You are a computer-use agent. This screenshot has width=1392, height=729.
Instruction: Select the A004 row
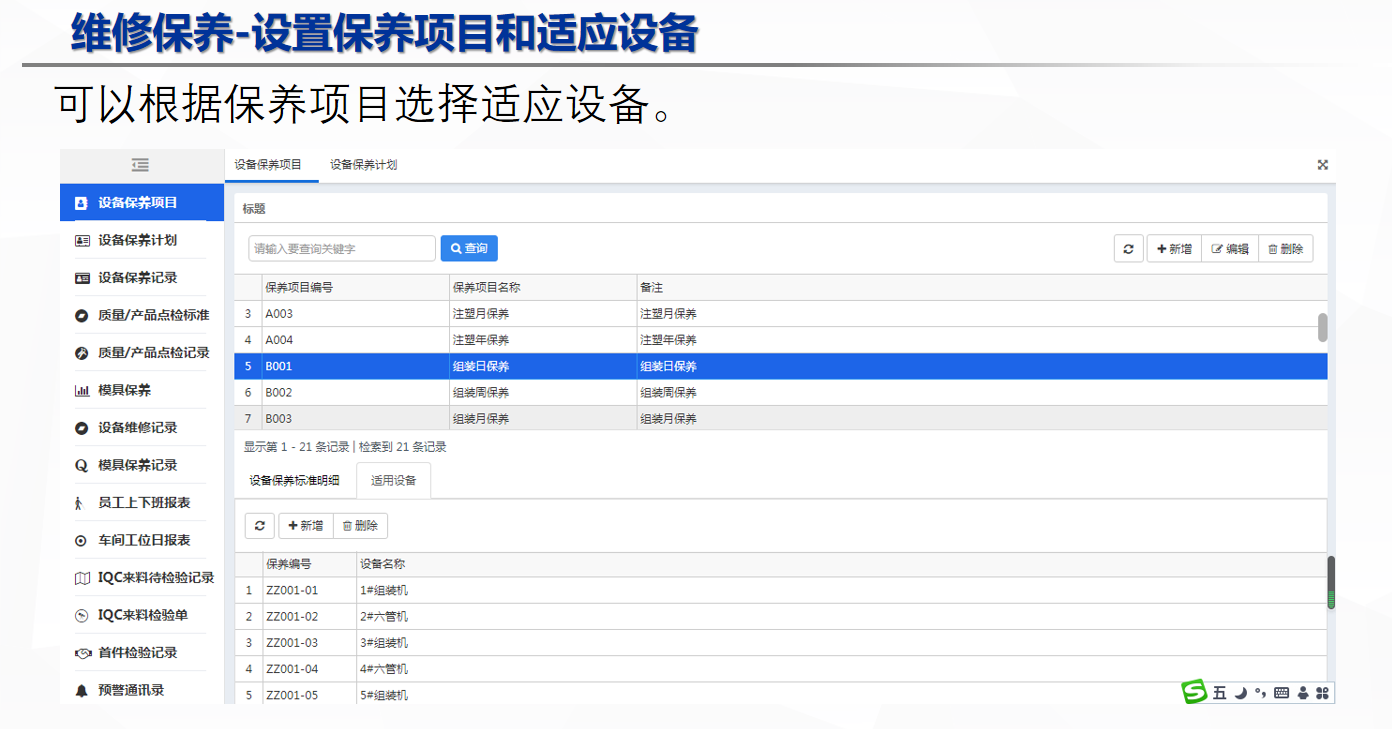[781, 340]
